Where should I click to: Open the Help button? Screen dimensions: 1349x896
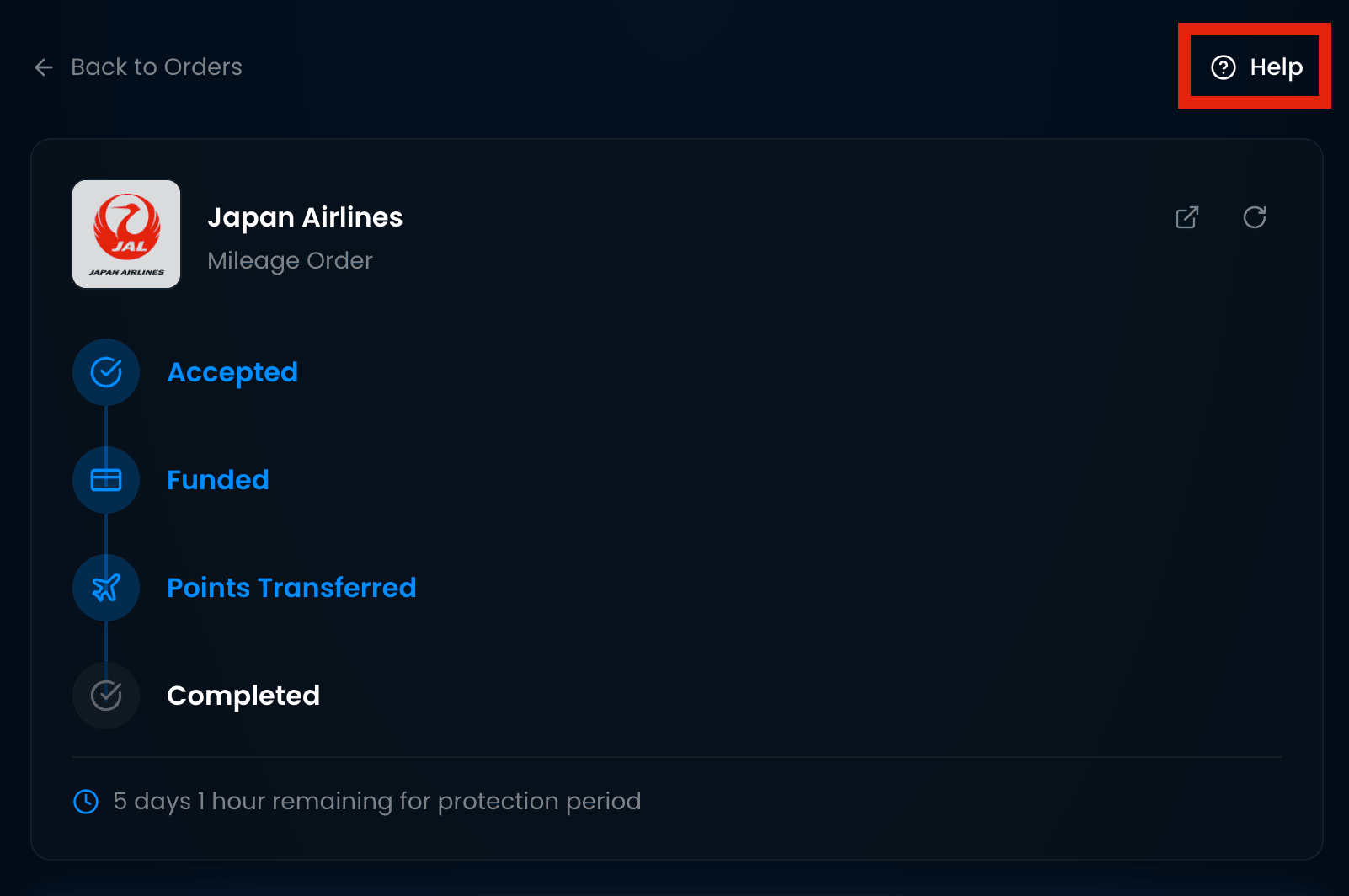pos(1256,67)
